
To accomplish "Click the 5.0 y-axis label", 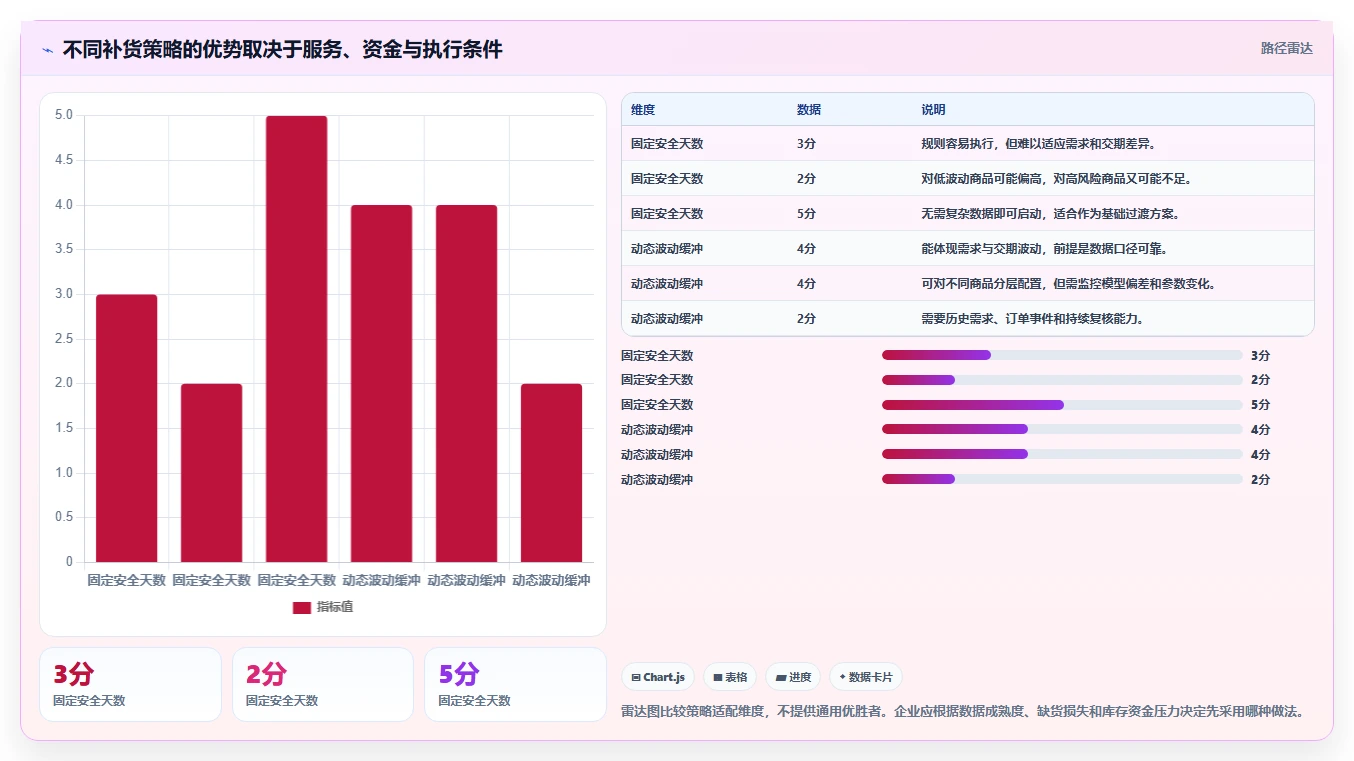I will [x=64, y=115].
